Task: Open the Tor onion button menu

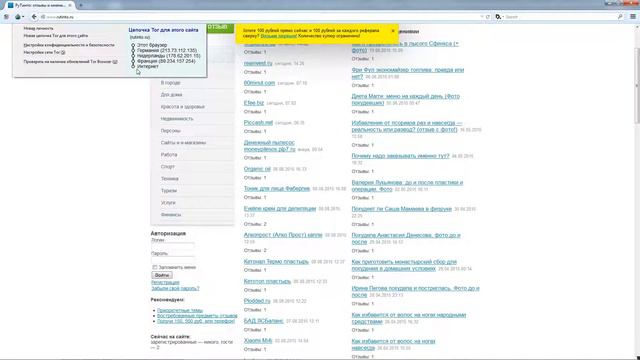Action: pos(19,17)
